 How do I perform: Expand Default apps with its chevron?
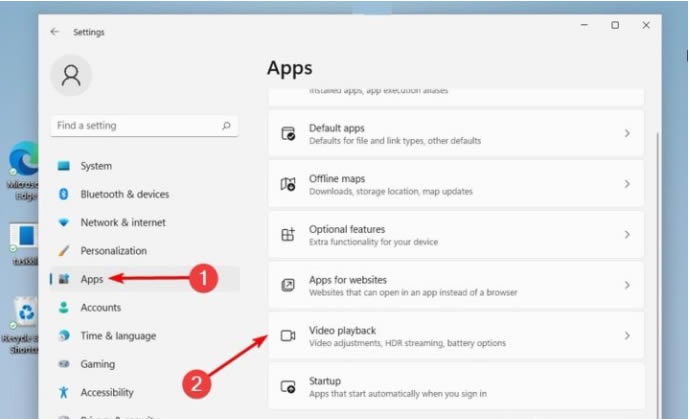(627, 134)
